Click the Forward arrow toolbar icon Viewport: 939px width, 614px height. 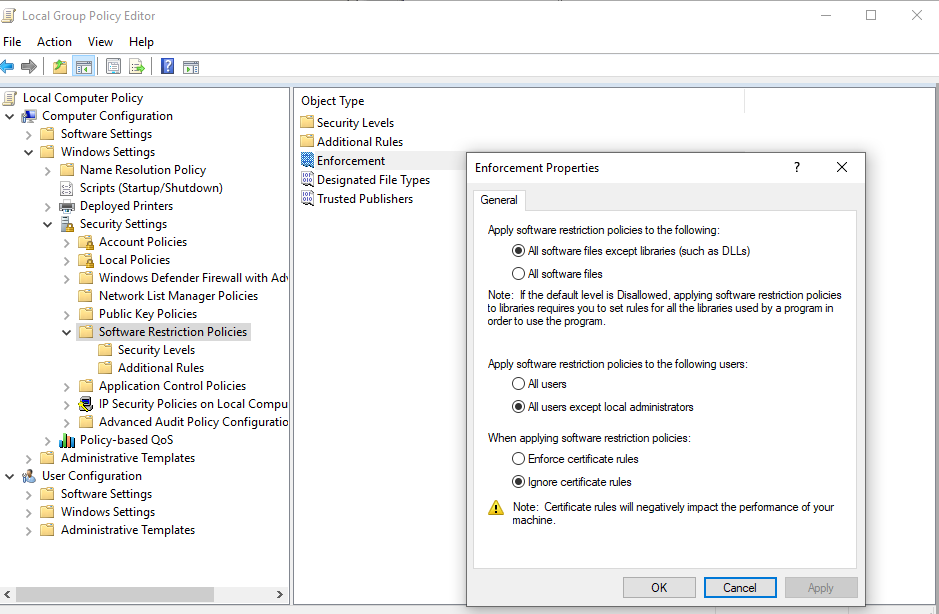coord(29,66)
